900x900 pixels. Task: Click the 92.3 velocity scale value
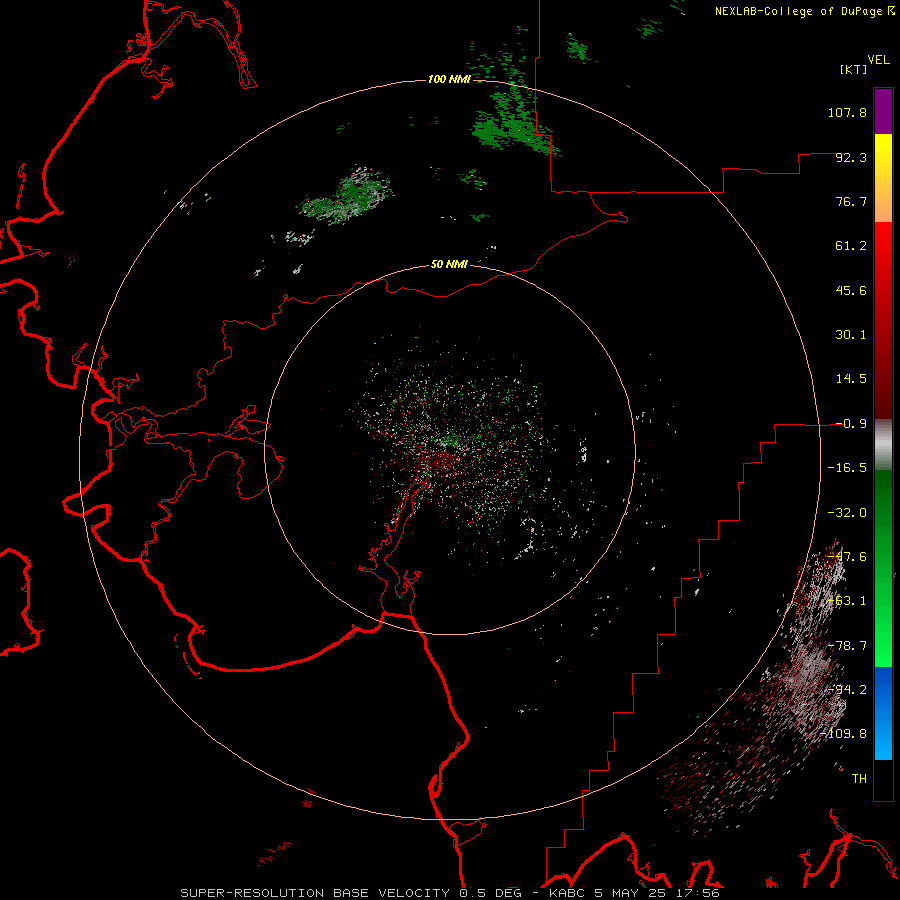851,157
